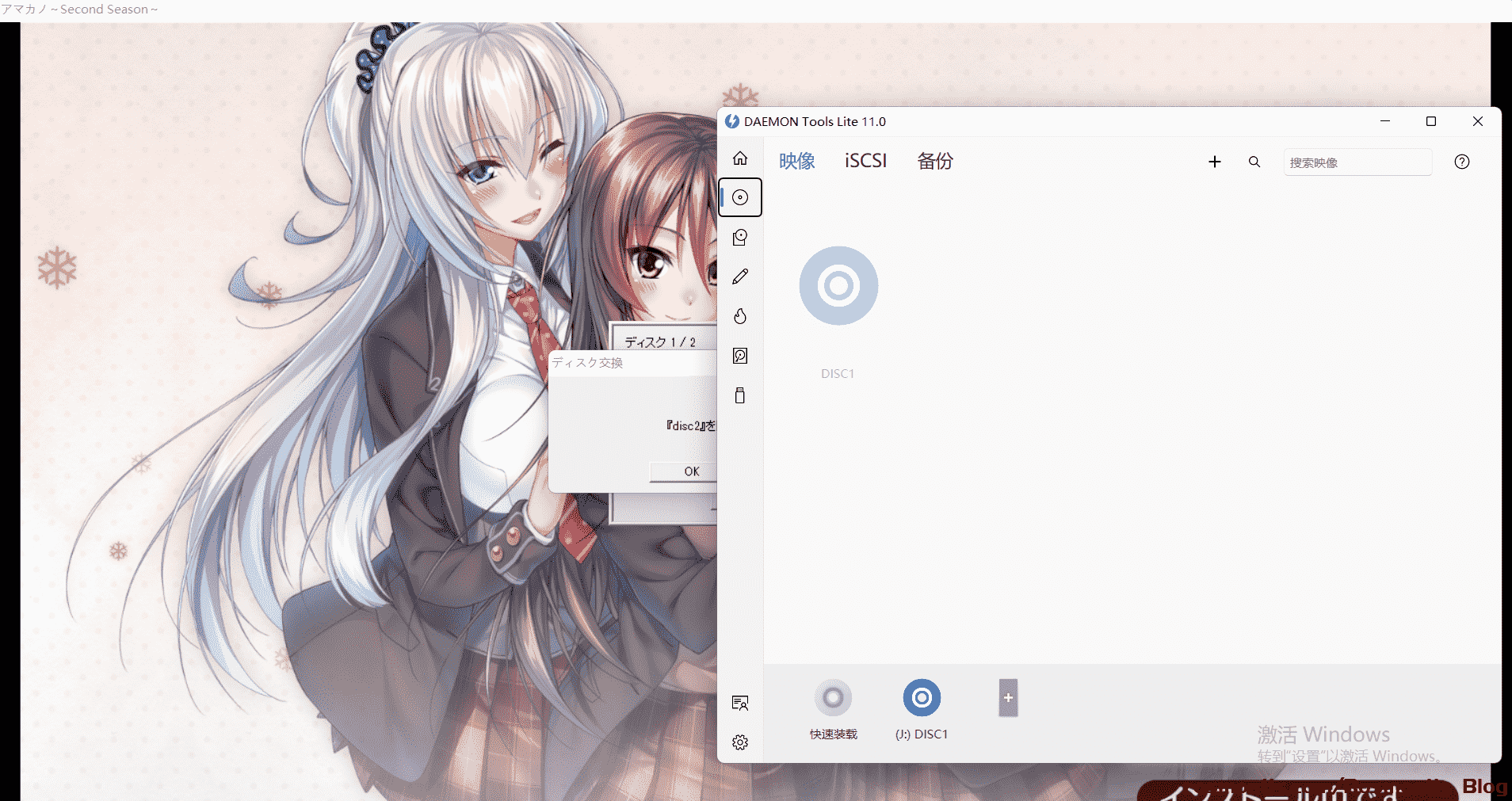Viewport: 1512px width, 801px height.
Task: Focus the 搜索映像 search field
Action: coord(1357,162)
